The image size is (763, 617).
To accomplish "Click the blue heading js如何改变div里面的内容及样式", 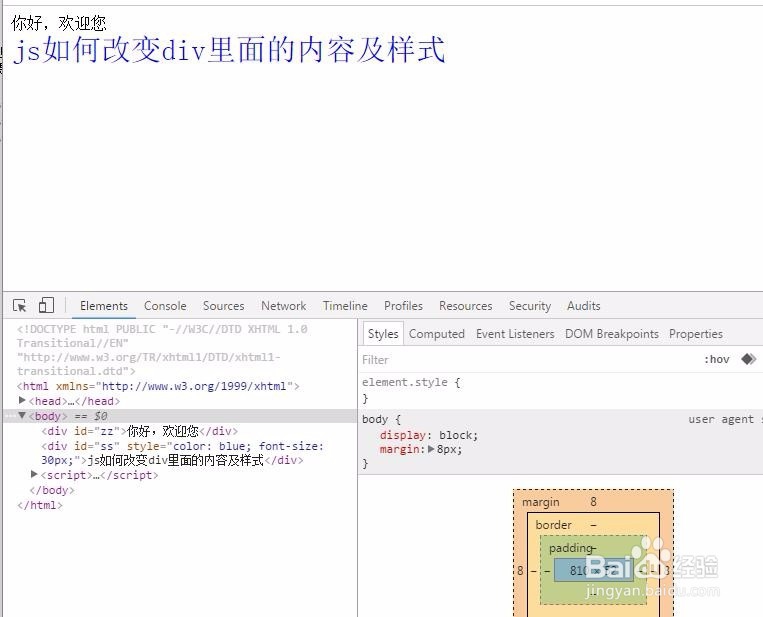I will pyautogui.click(x=229, y=50).
